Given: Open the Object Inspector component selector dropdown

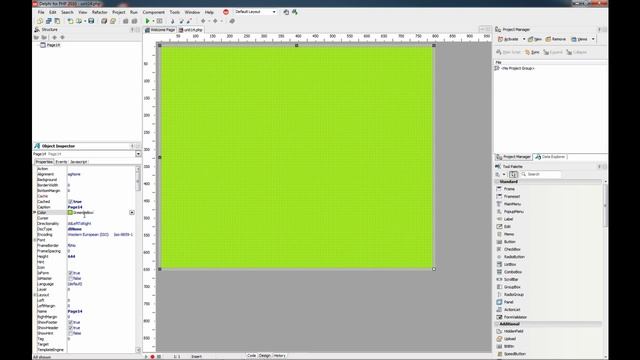Looking at the screenshot, I should 138,154.
